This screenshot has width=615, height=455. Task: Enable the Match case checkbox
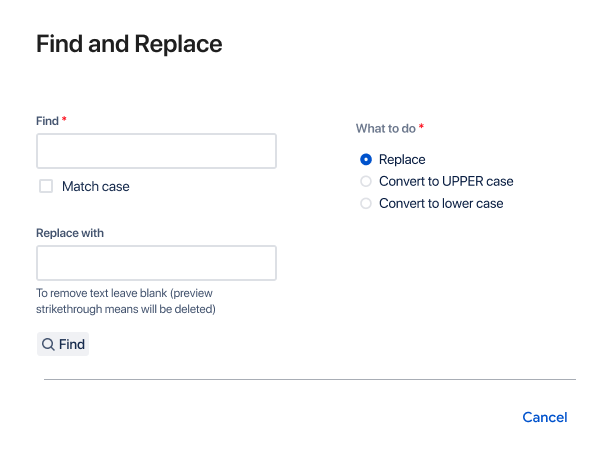coord(46,186)
